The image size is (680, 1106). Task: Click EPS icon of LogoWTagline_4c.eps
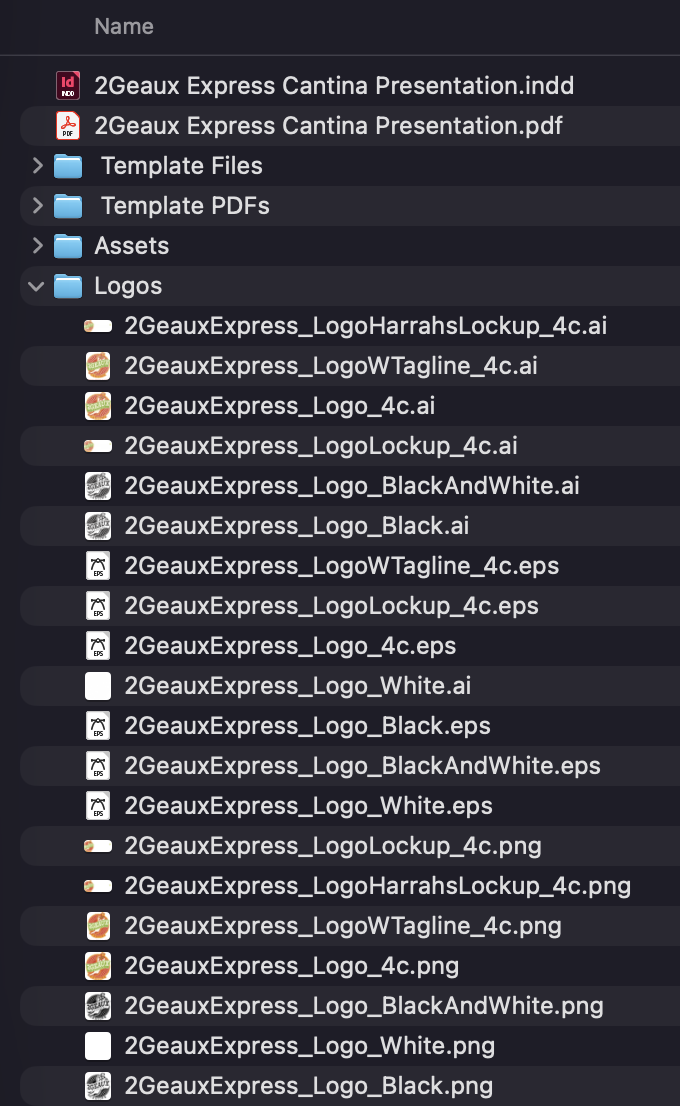click(98, 566)
